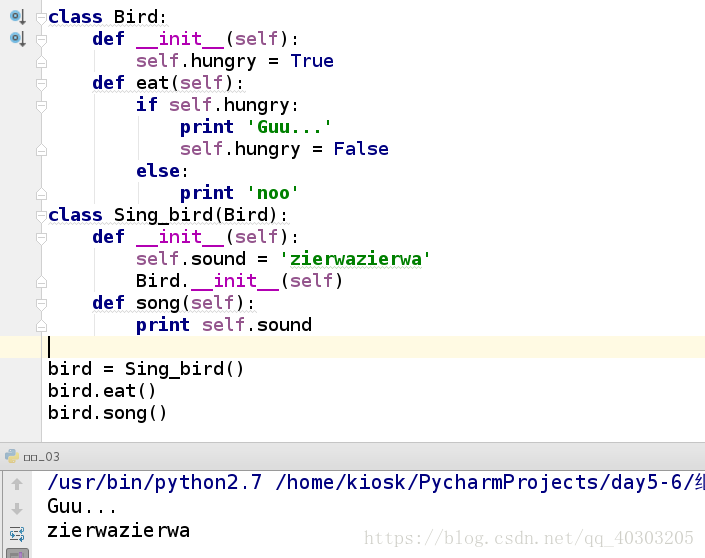The height and width of the screenshot is (558, 705).
Task: Click the down-arrow icon in the run console toolbar
Action: pos(17,509)
